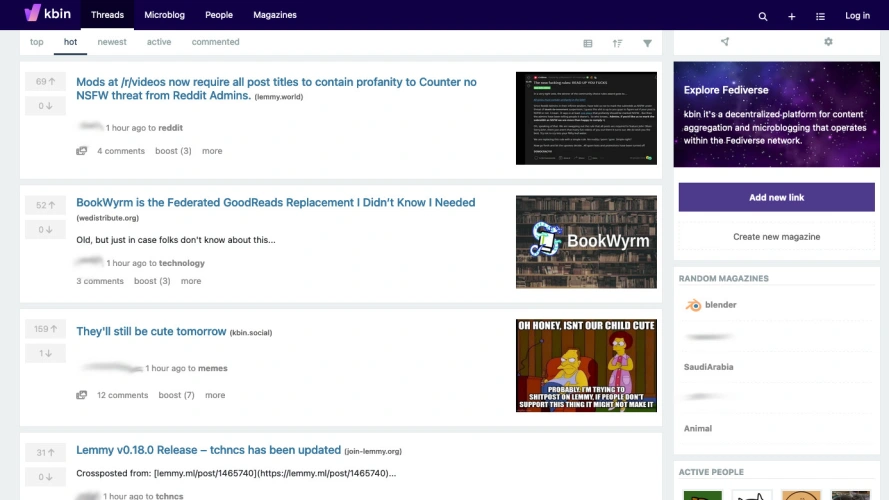The image size is (889, 500).
Task: Open the BookWyrm post thumbnail
Action: 586,242
